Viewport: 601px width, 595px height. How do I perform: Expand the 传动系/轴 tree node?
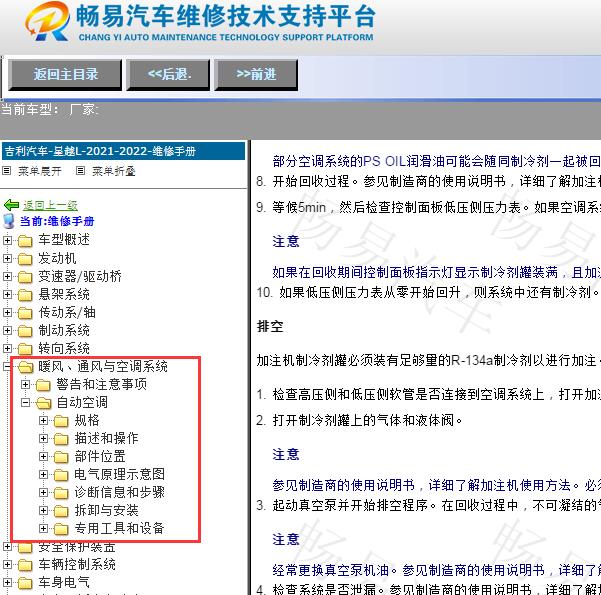[7, 312]
